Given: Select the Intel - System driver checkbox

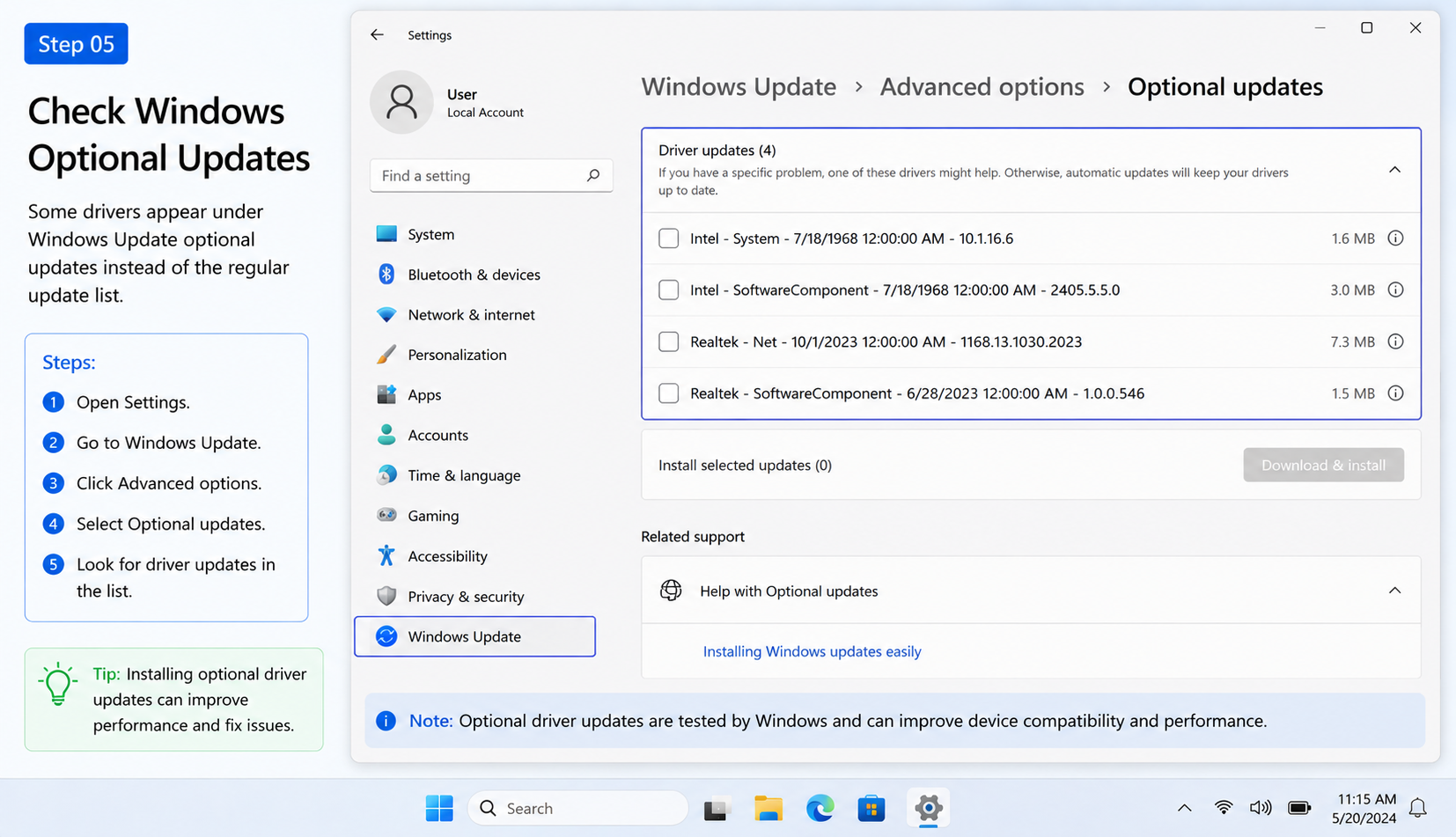Looking at the screenshot, I should 669,239.
